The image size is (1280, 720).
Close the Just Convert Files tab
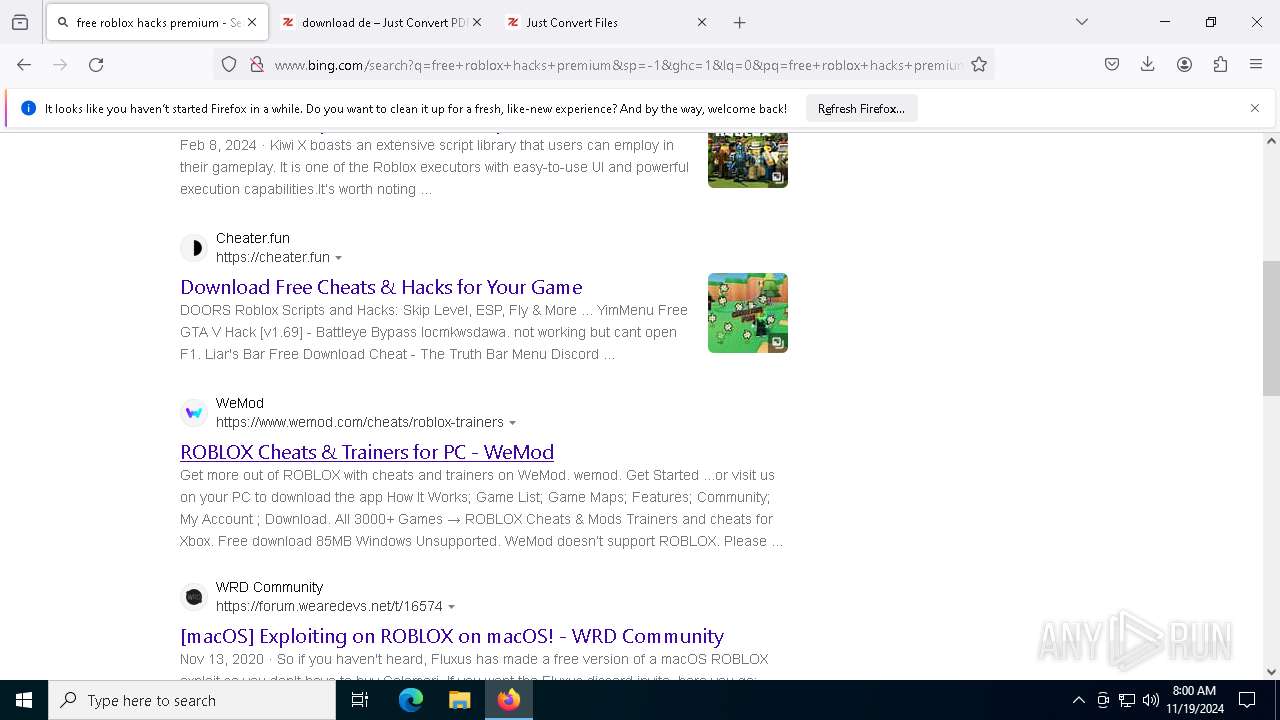click(x=702, y=22)
